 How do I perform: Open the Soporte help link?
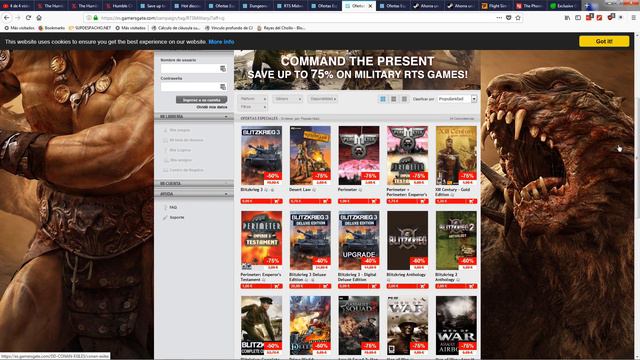(177, 218)
